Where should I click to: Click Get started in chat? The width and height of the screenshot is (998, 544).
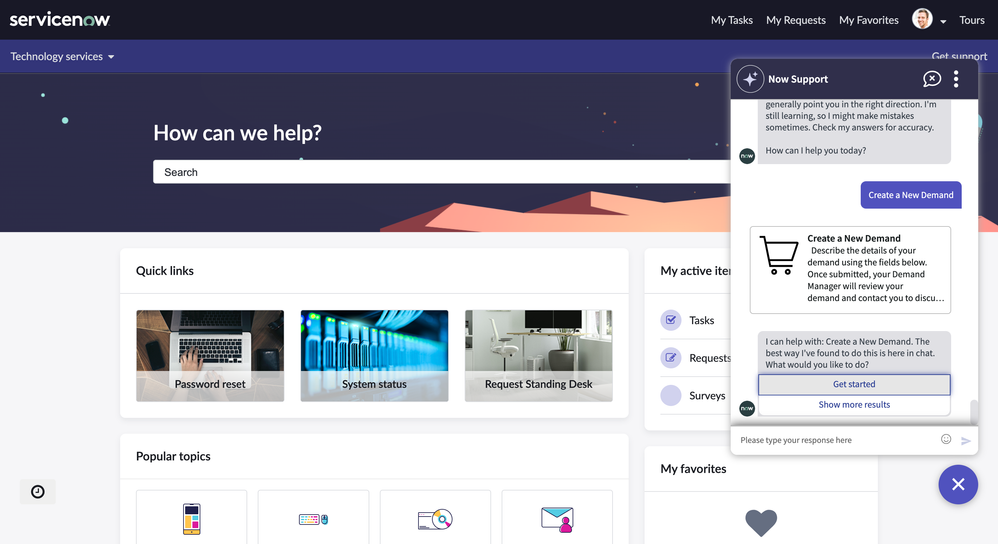point(854,384)
